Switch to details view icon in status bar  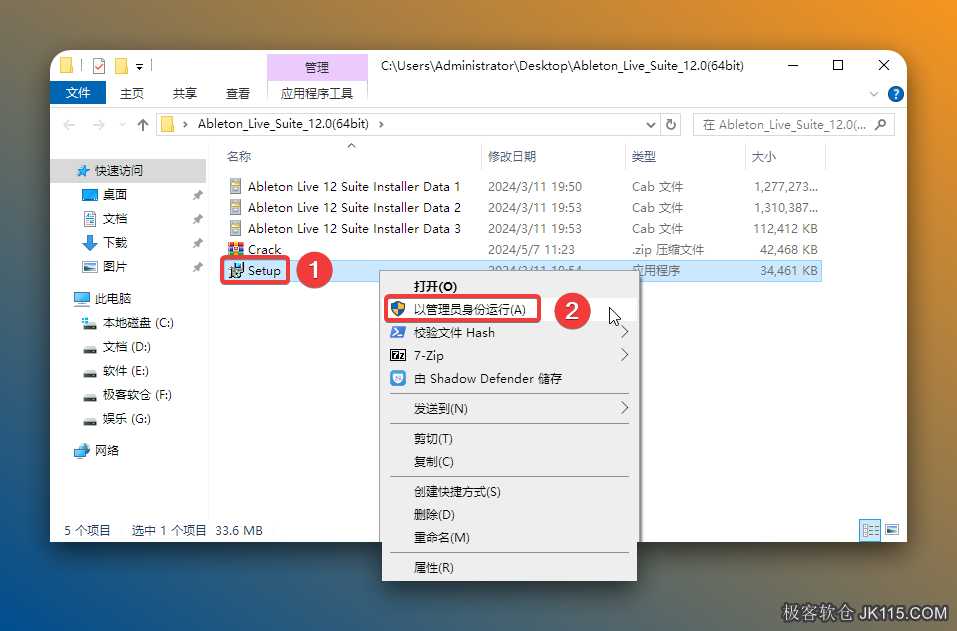[x=870, y=530]
